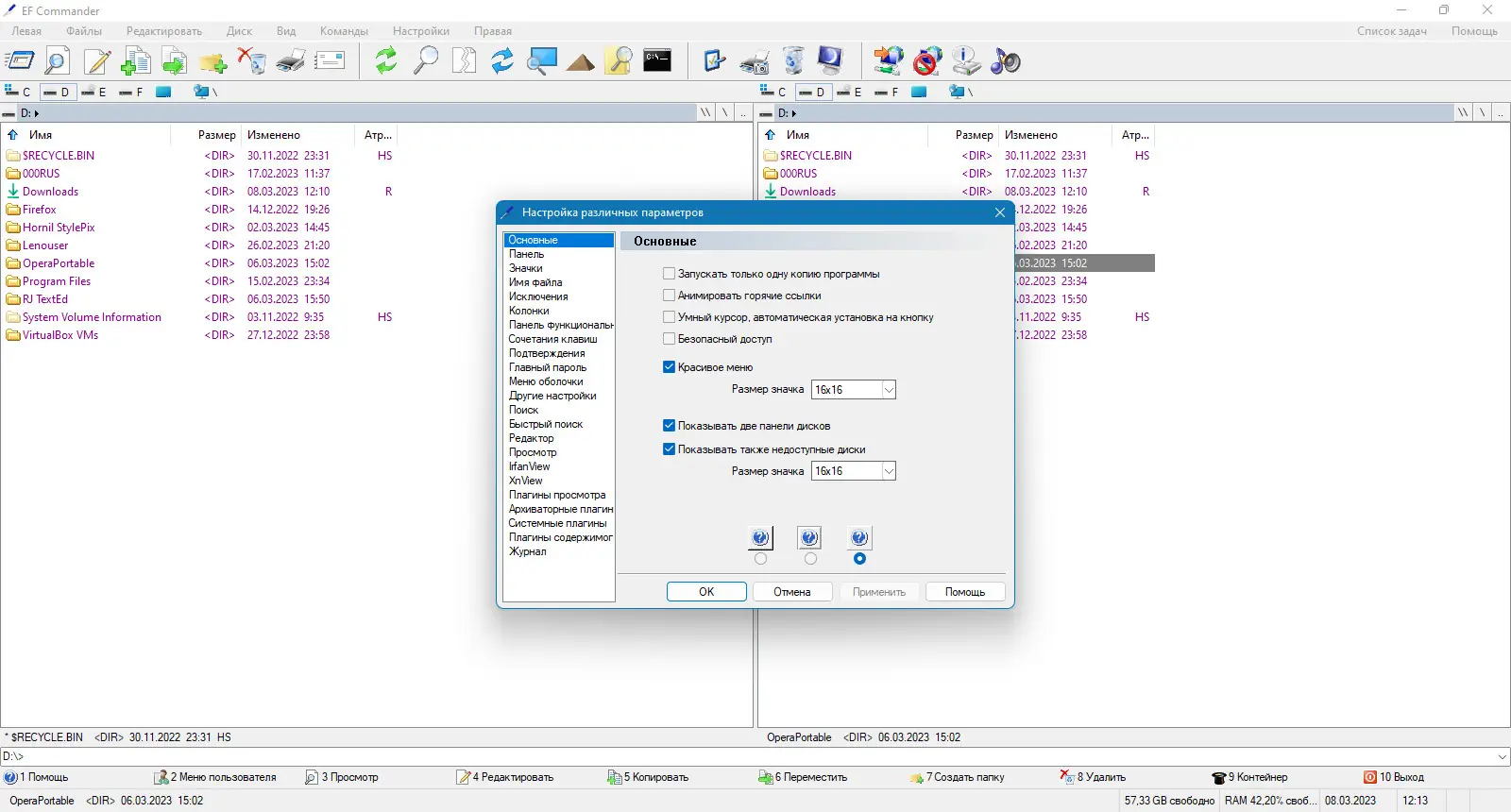Select 'Быстрый поиск' settings category
This screenshot has height=812, width=1511.
(x=546, y=424)
